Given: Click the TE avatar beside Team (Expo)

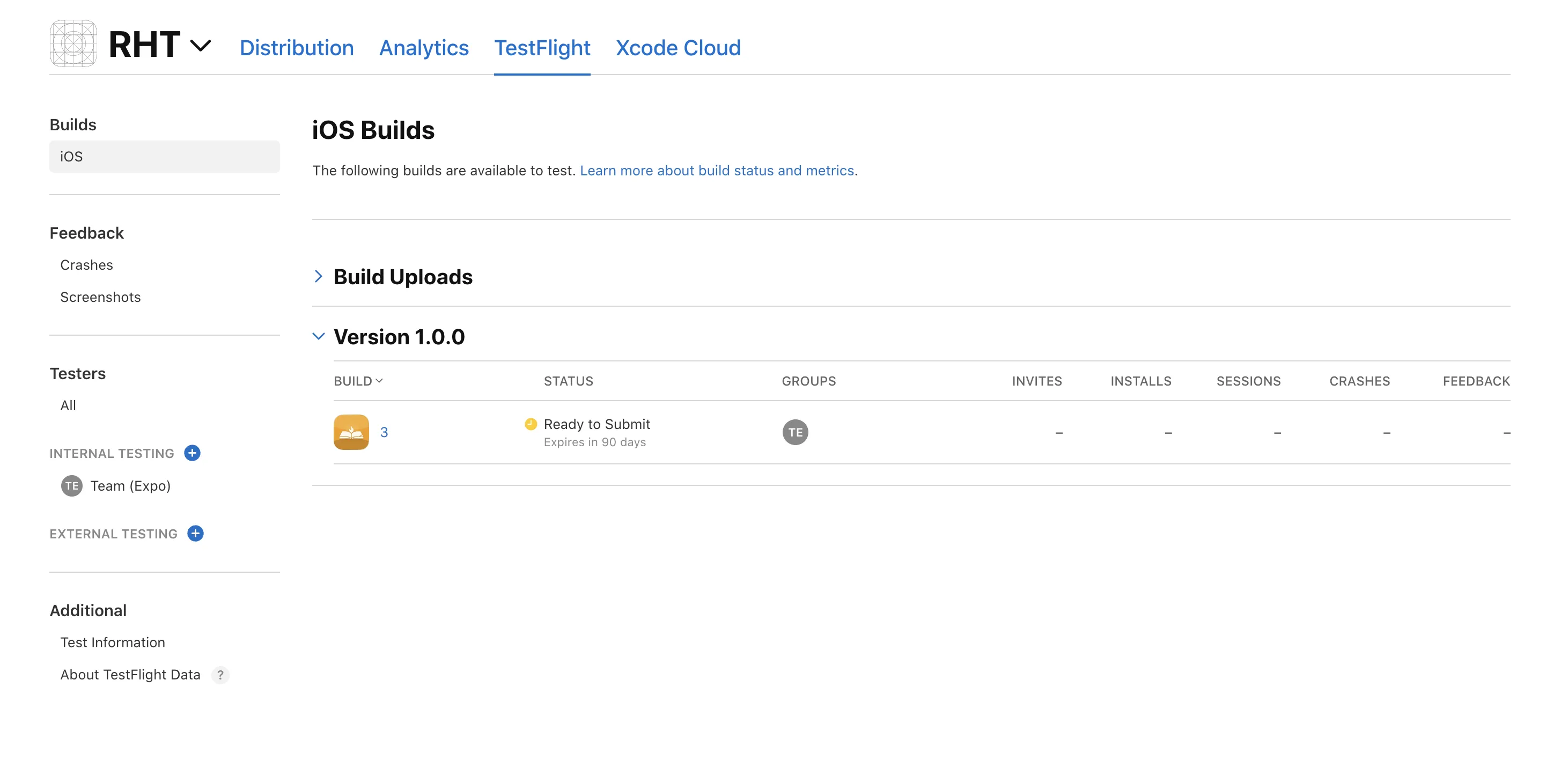Looking at the screenshot, I should coord(71,486).
